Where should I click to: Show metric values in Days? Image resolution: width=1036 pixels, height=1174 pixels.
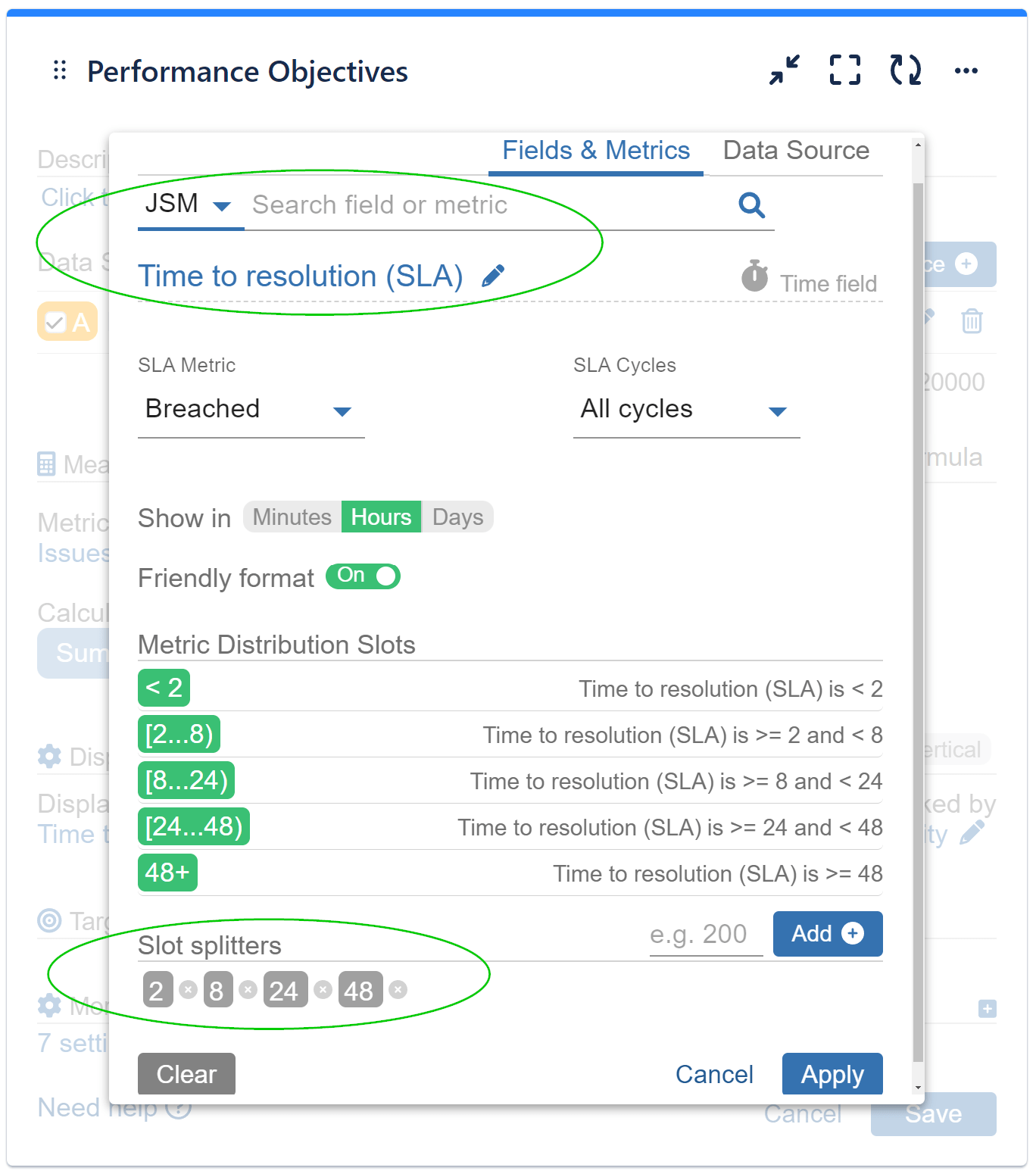click(x=457, y=517)
